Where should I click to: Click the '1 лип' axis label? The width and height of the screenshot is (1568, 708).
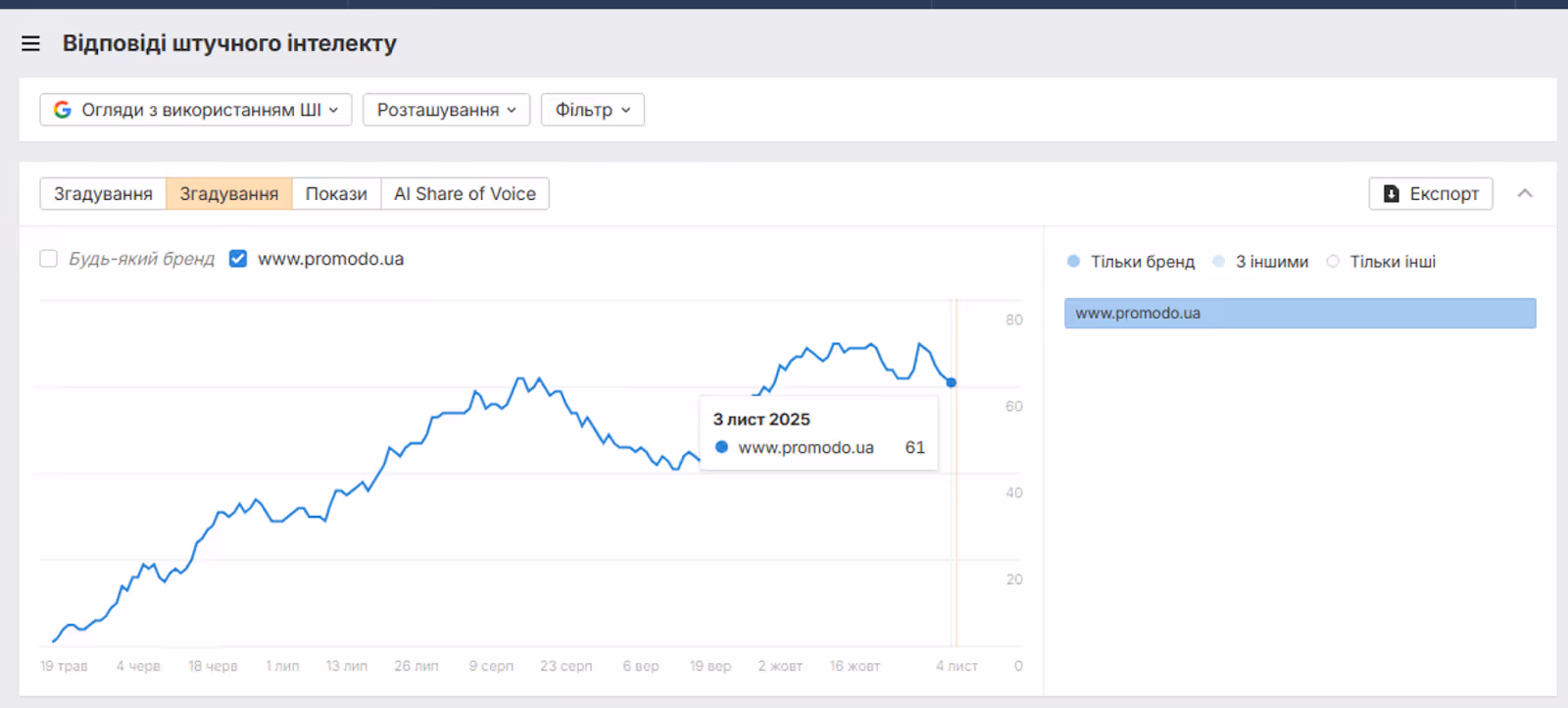click(x=282, y=666)
